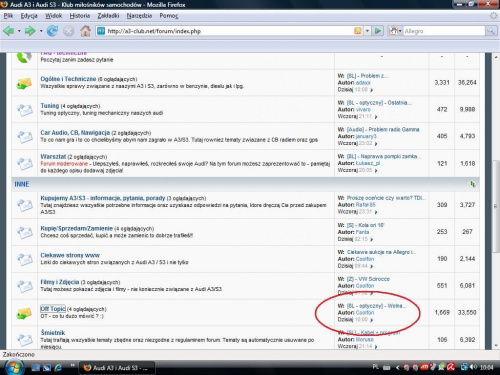
Task: Open Filmy i Zdjęcia forum link
Action: point(60,282)
